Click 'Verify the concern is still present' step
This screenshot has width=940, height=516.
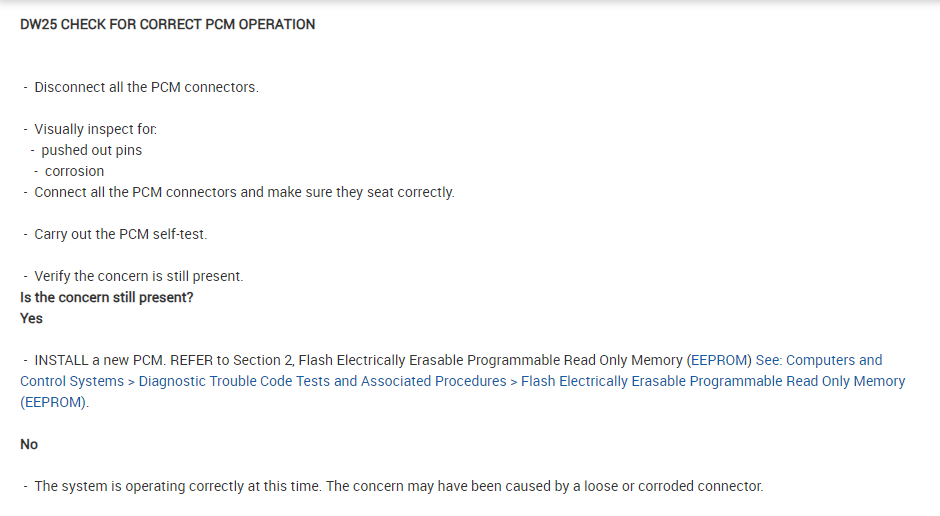(x=138, y=276)
